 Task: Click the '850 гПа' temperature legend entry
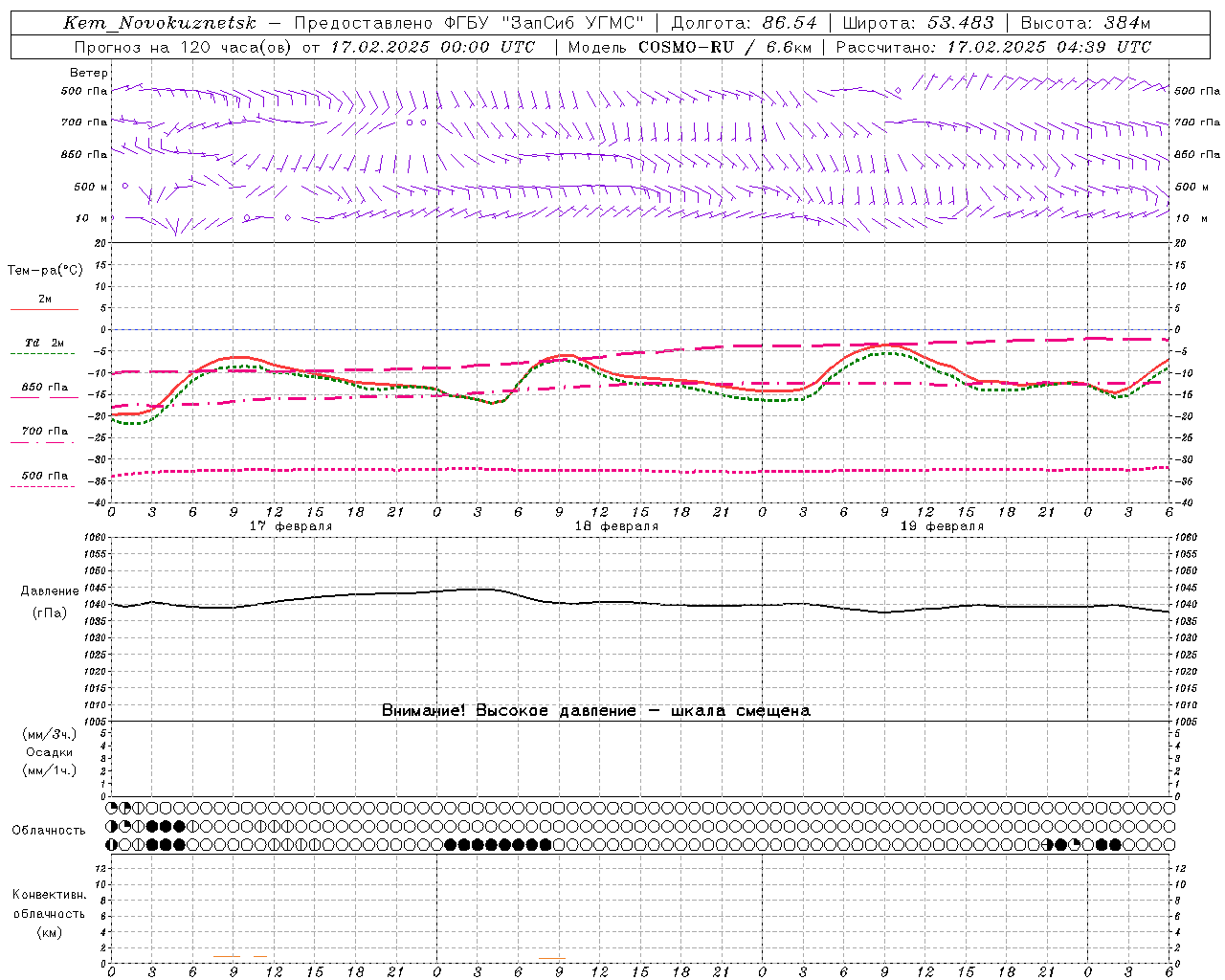click(x=45, y=388)
